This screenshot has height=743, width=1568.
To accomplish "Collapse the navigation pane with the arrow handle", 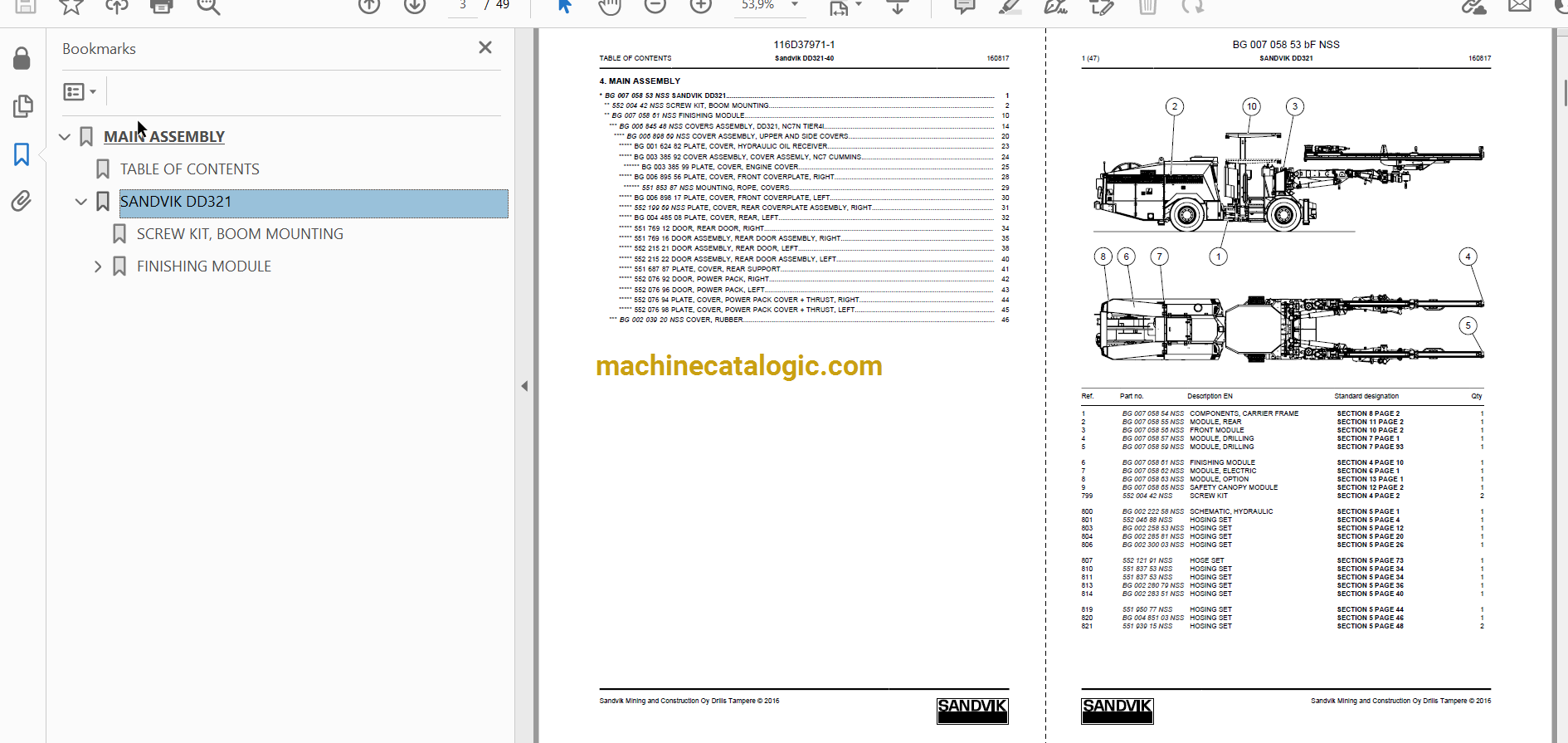I will [524, 386].
